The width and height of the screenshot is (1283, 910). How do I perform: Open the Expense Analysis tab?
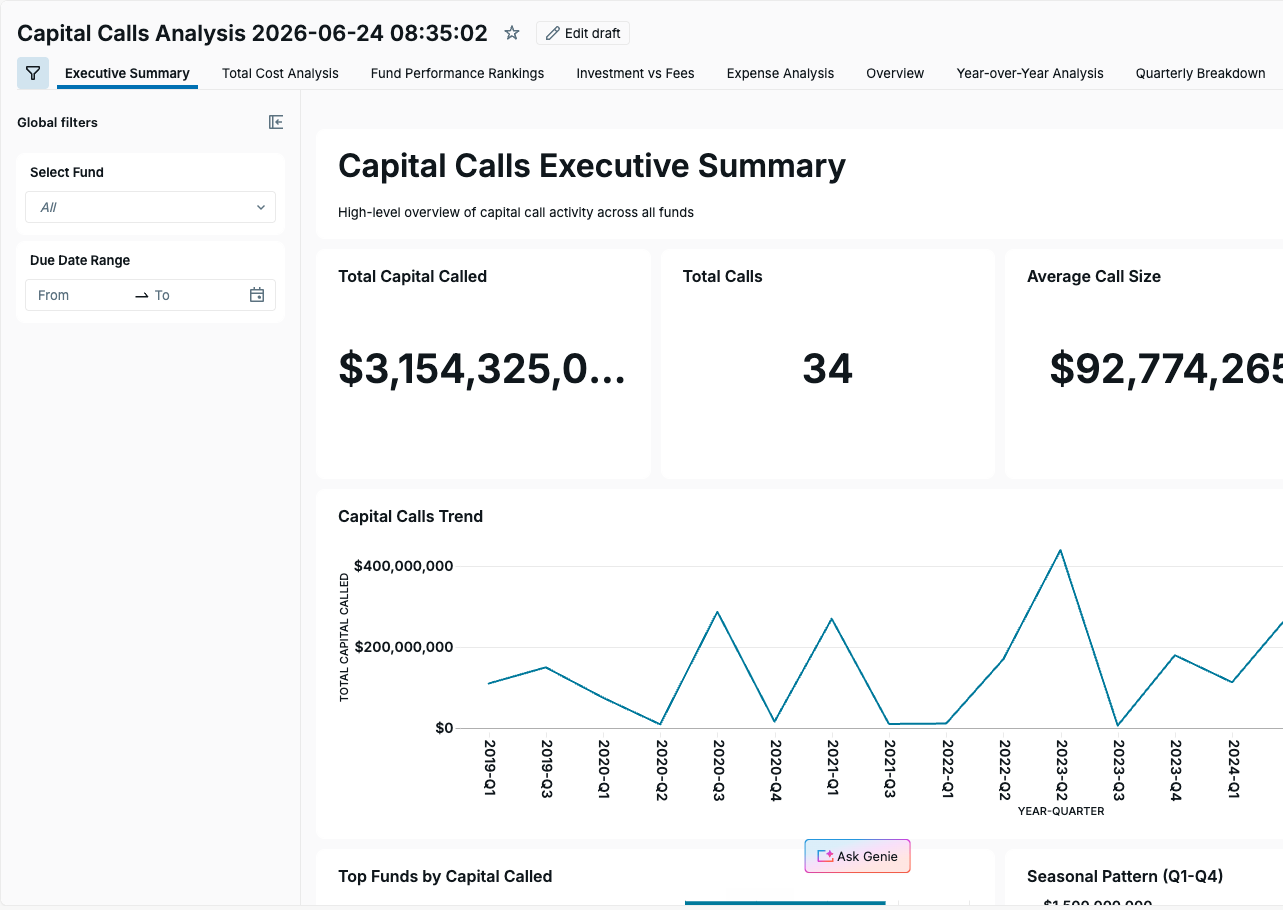click(x=780, y=73)
